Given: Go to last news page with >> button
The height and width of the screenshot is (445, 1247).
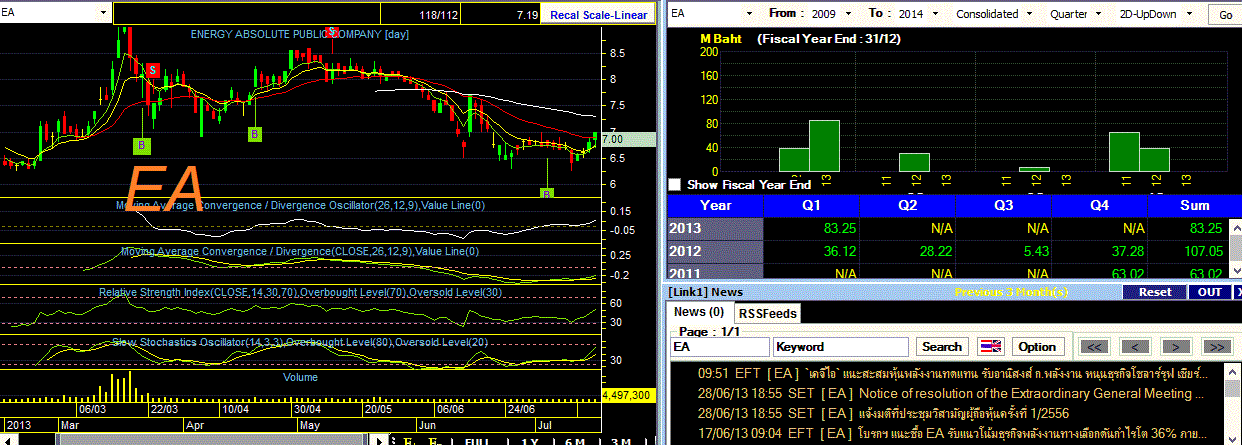Looking at the screenshot, I should 1216,347.
